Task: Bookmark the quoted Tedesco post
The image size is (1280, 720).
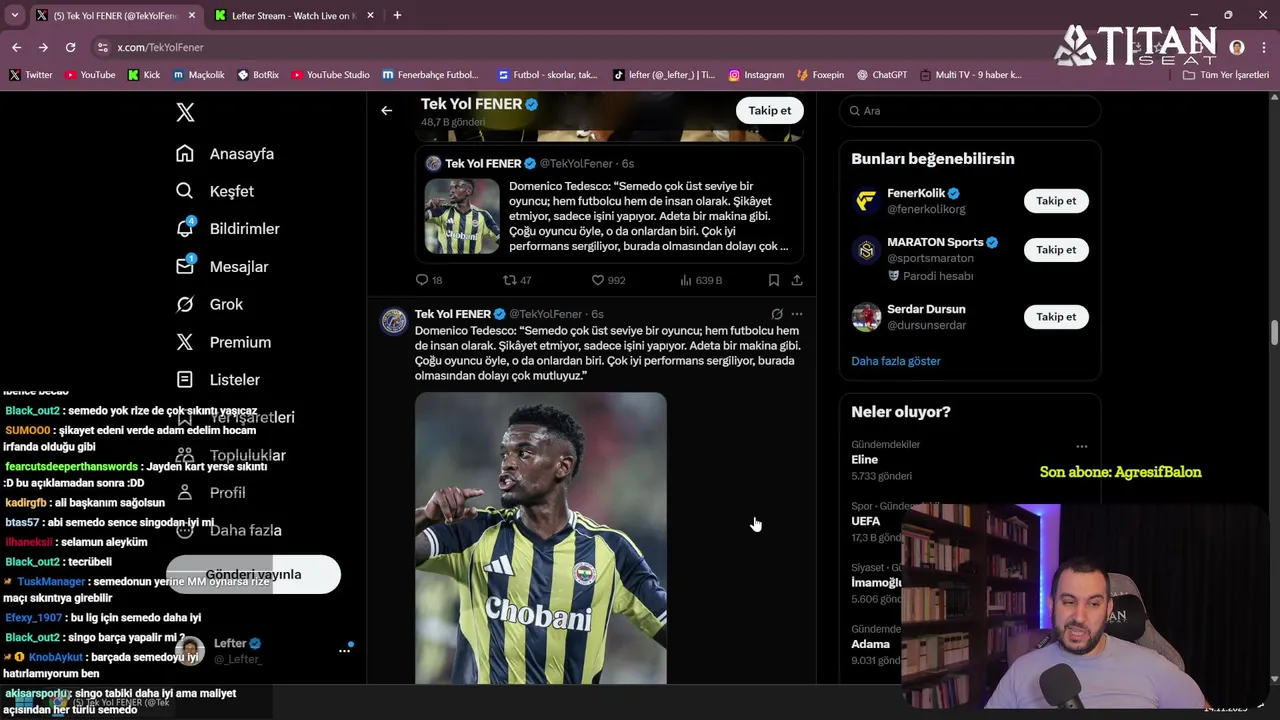Action: click(773, 280)
